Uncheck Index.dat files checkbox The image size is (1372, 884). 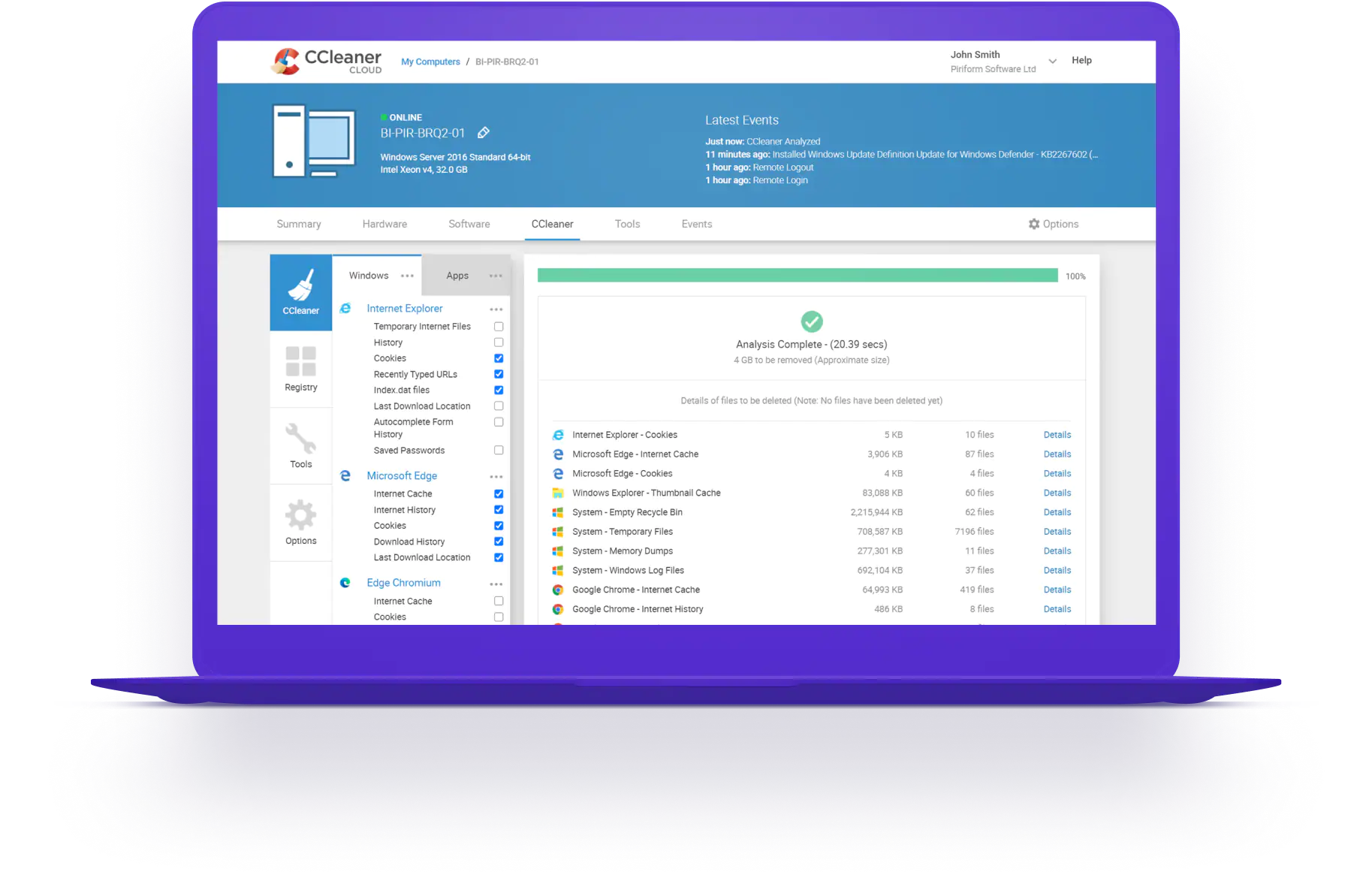pos(499,391)
